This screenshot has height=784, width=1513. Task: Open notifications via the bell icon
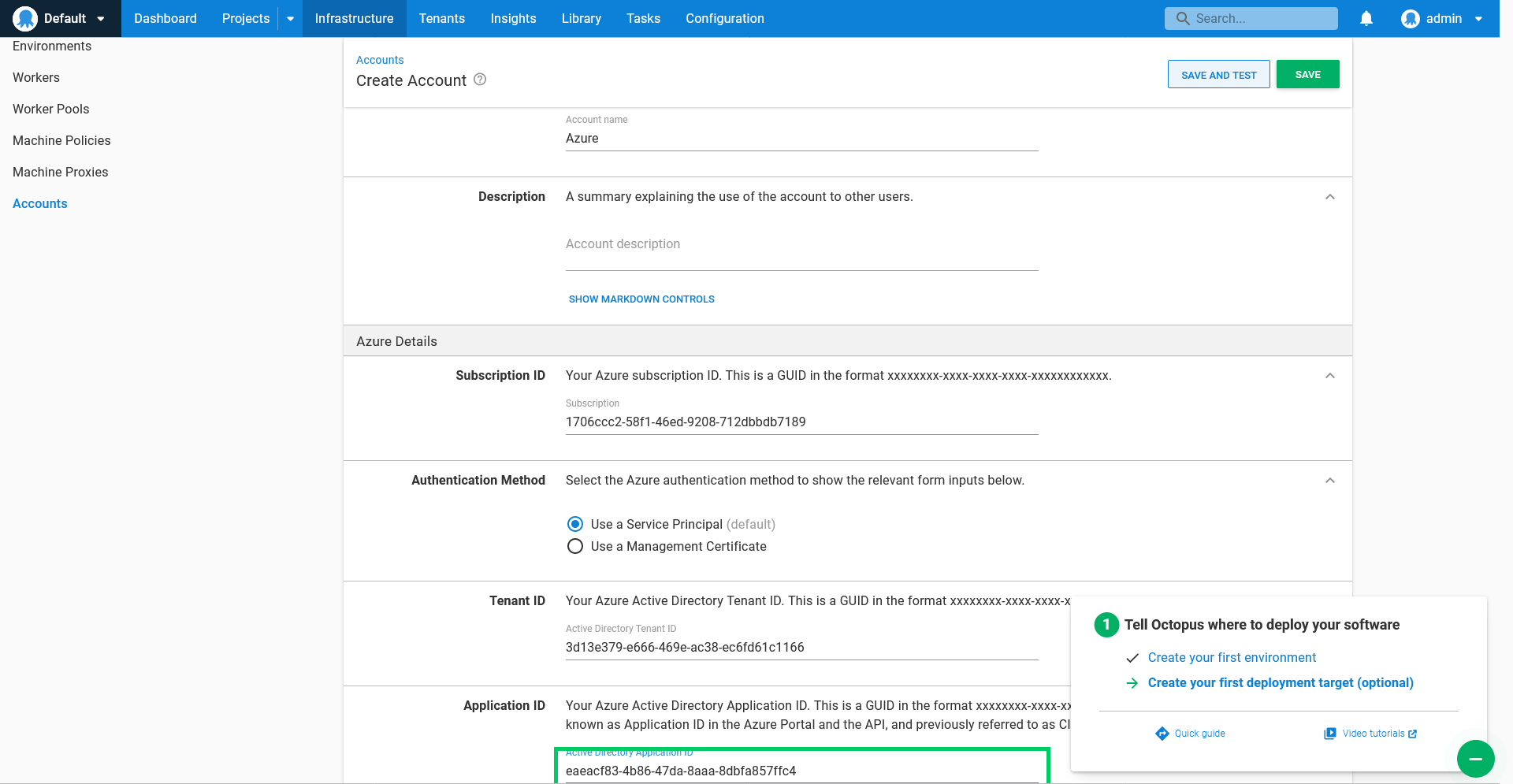pos(1366,18)
